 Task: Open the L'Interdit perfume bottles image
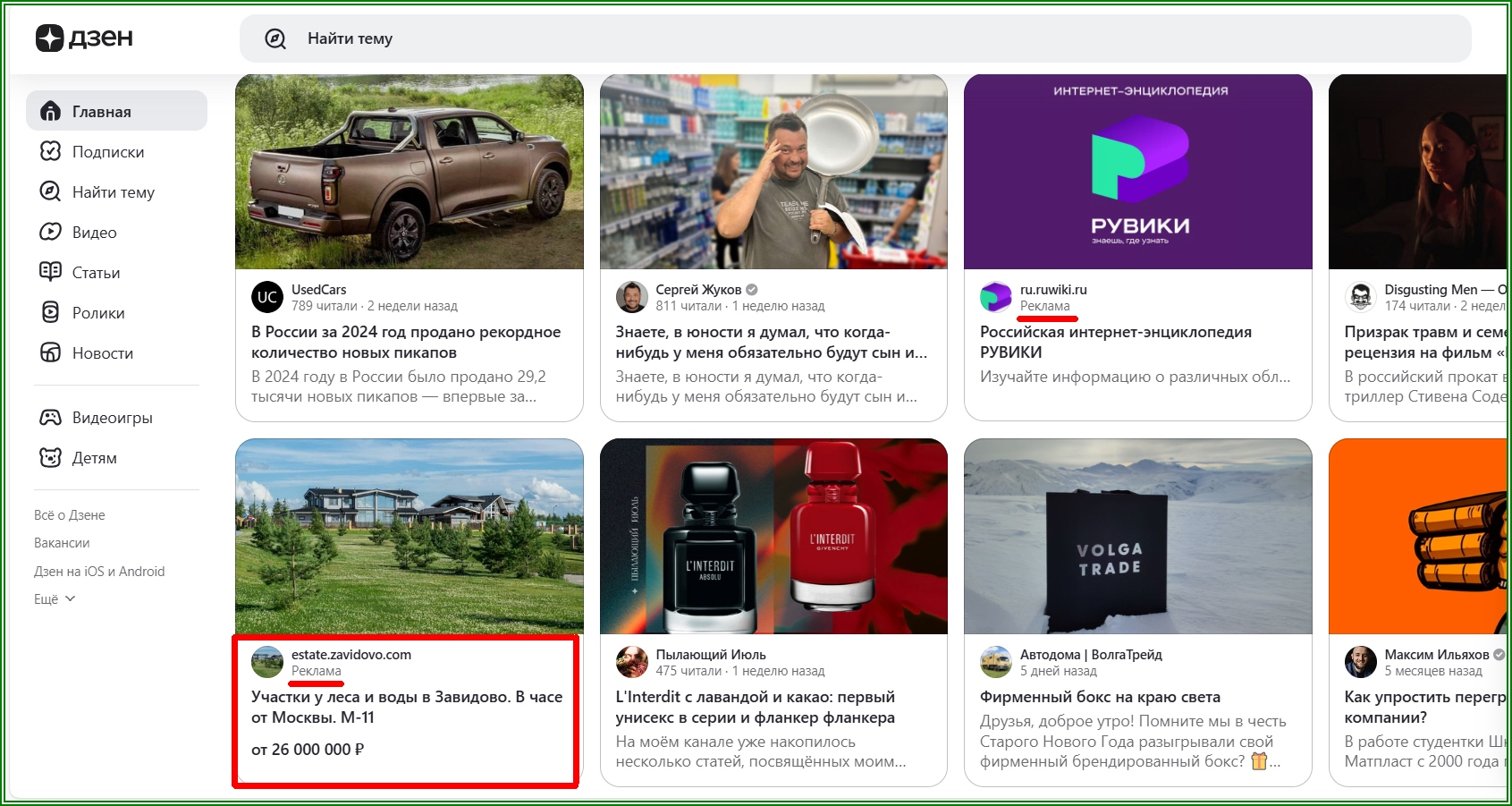773,537
